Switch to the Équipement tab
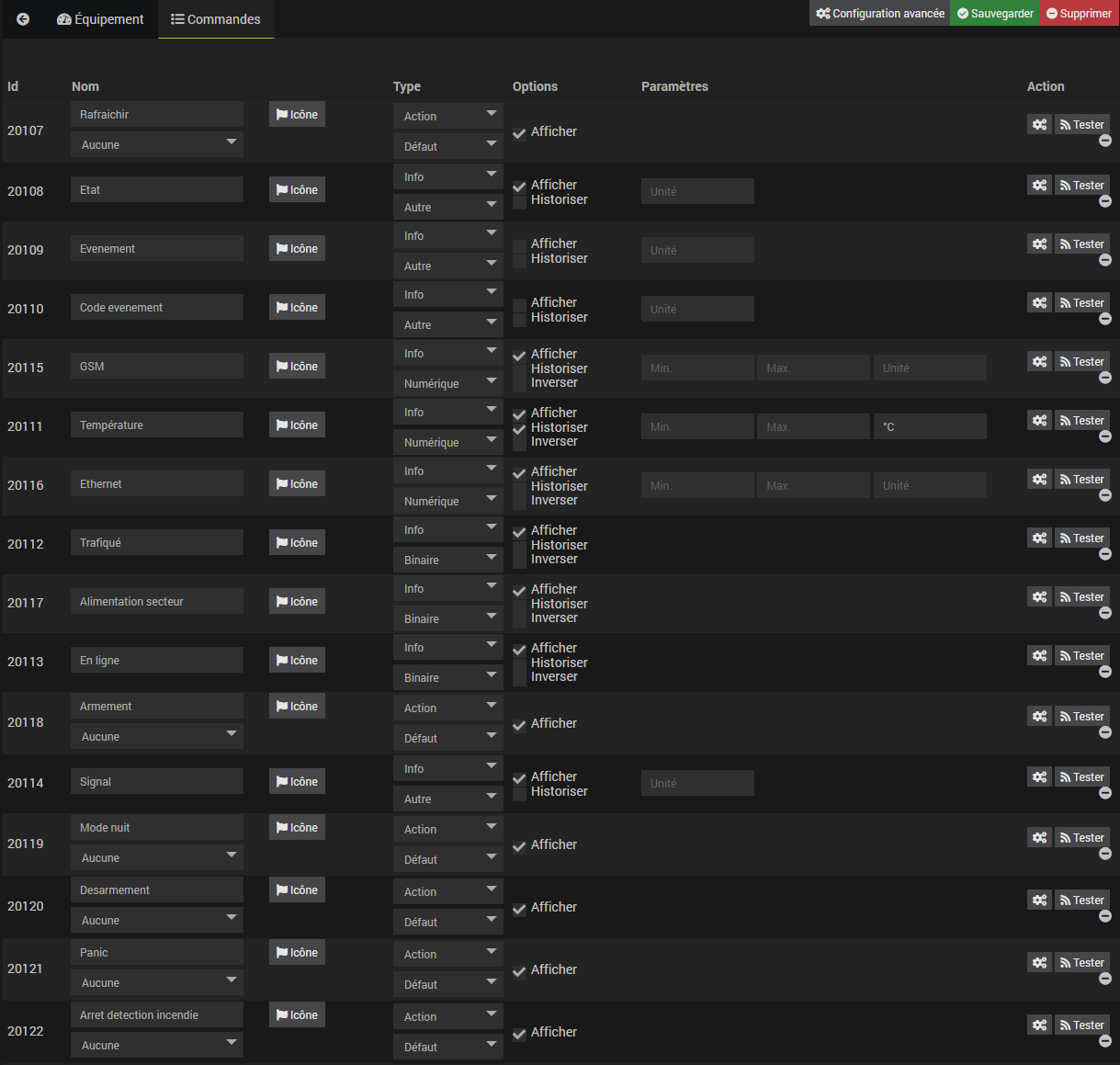The width and height of the screenshot is (1120, 1065). click(101, 19)
